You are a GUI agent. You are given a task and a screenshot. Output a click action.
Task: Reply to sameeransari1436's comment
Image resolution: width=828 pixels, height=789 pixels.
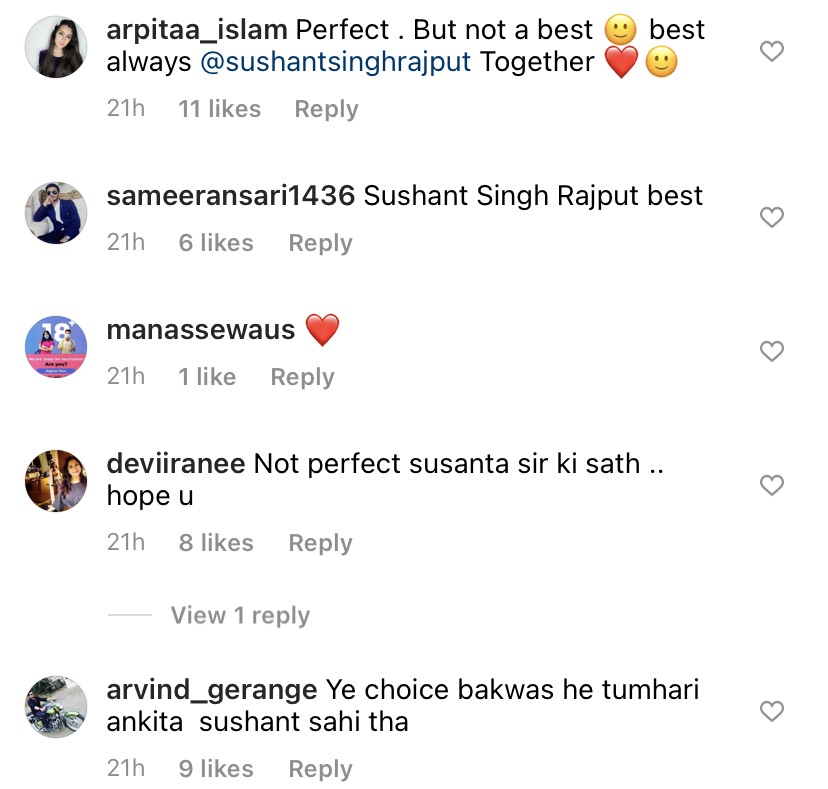tap(320, 243)
